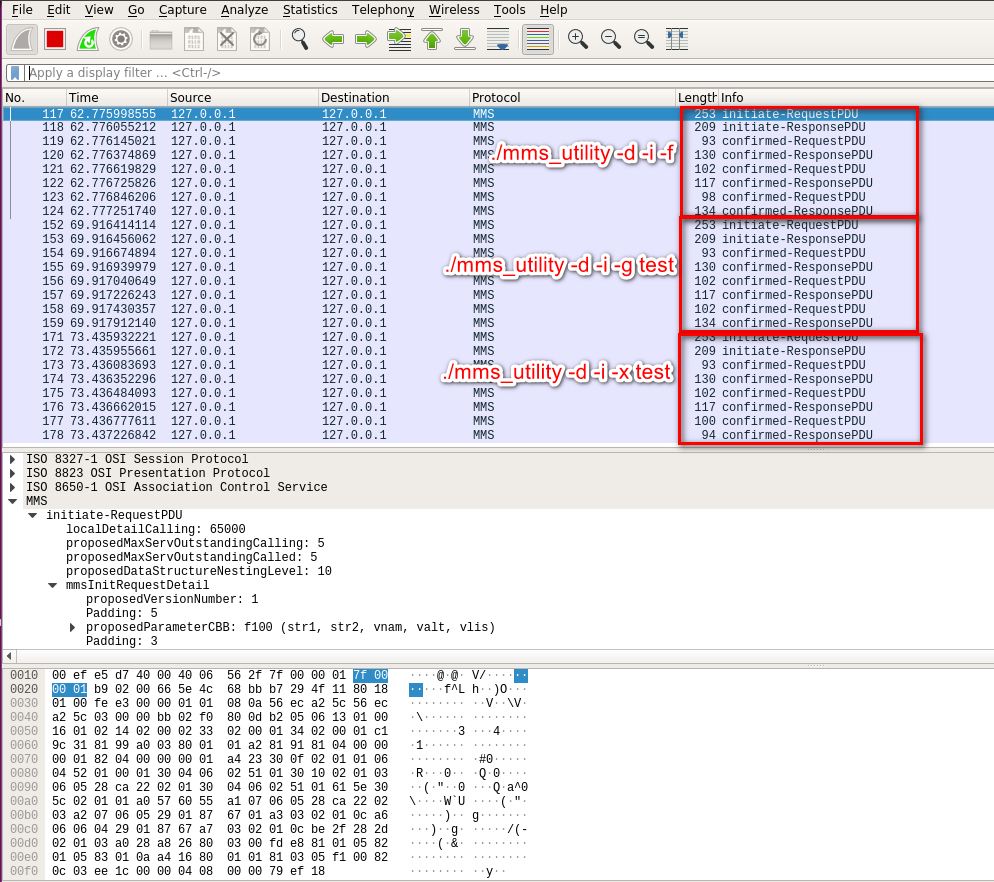Image resolution: width=994 pixels, height=882 pixels.
Task: Select packet number 152 row
Action: pos(498,225)
